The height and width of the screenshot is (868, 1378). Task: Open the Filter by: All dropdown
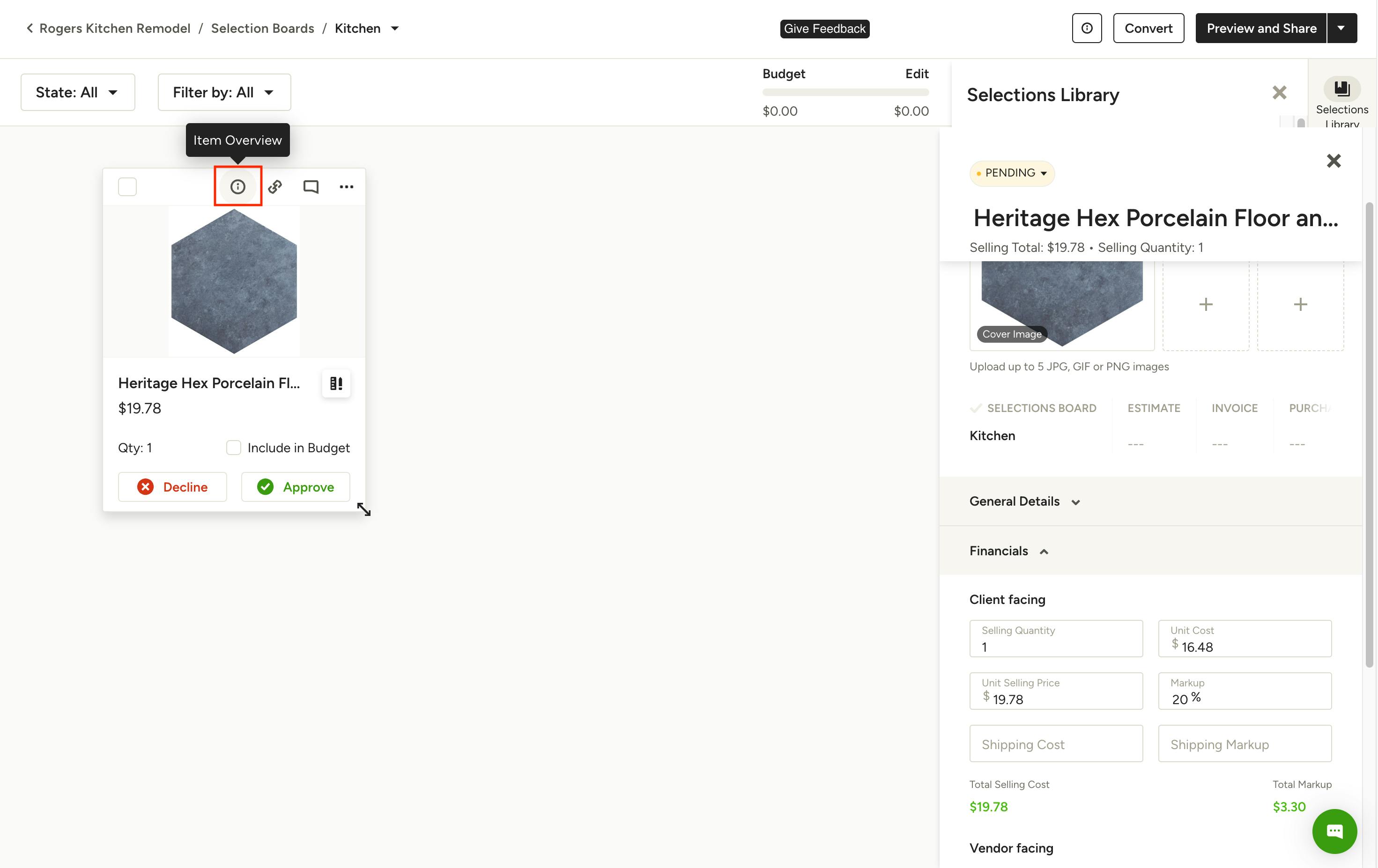pos(224,92)
